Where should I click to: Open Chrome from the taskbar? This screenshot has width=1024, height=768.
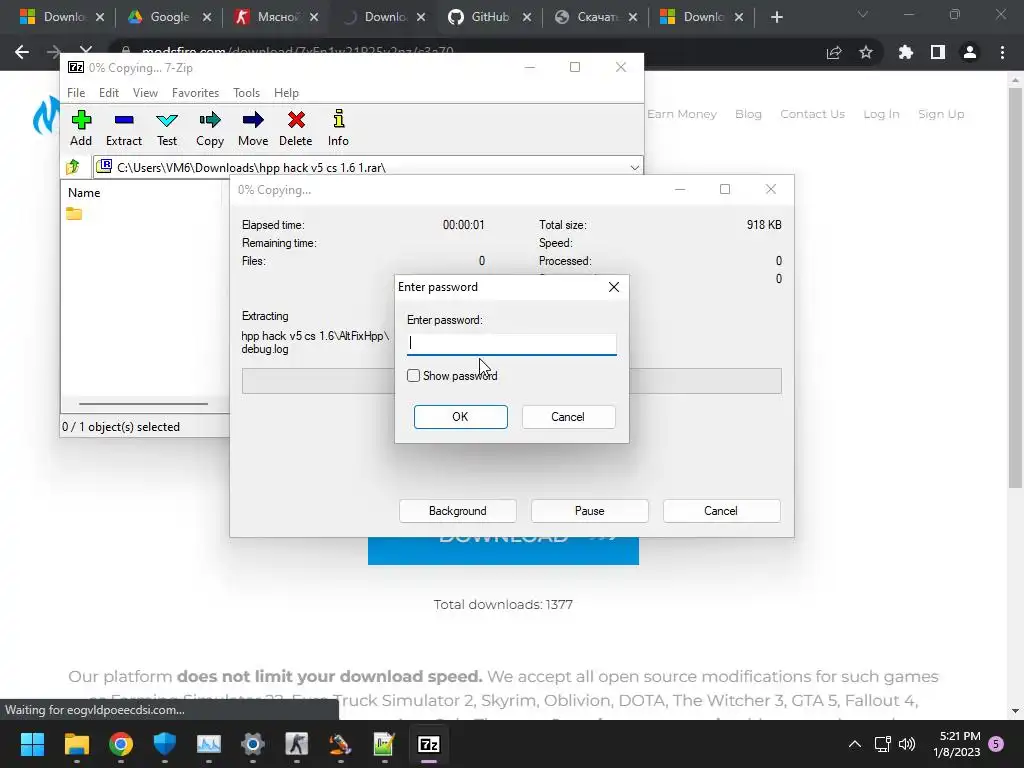121,744
